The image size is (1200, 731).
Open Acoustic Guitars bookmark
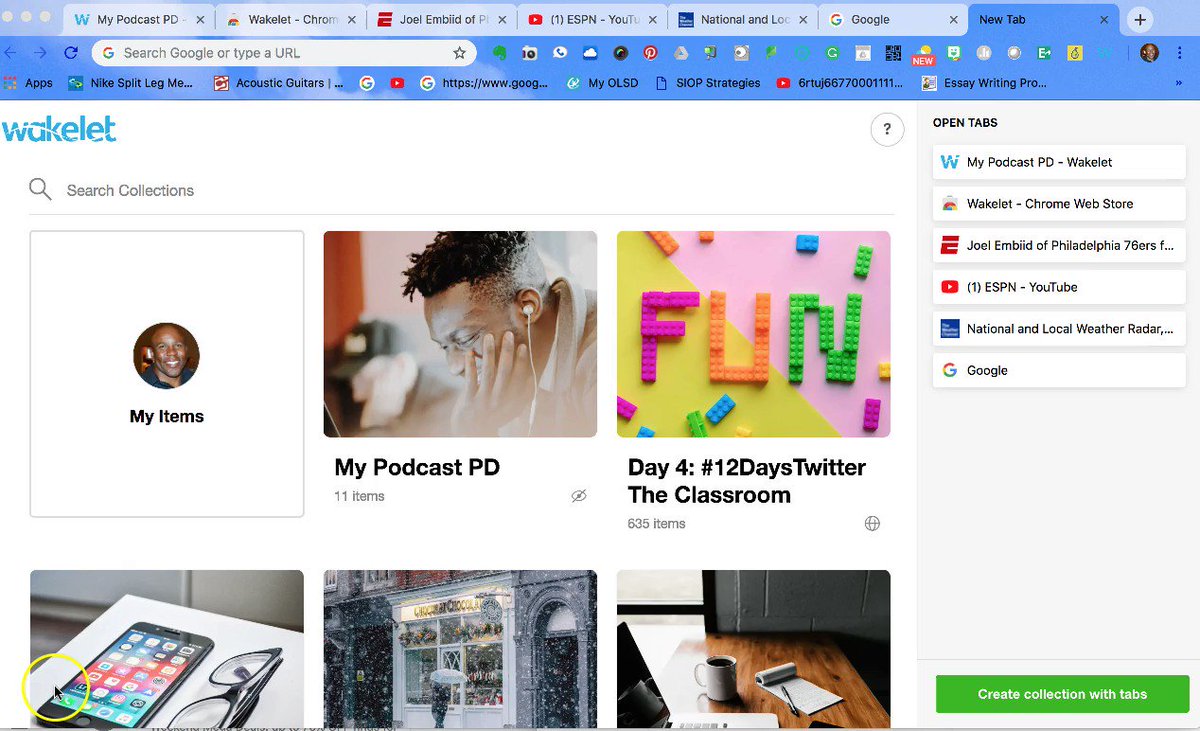click(x=278, y=83)
